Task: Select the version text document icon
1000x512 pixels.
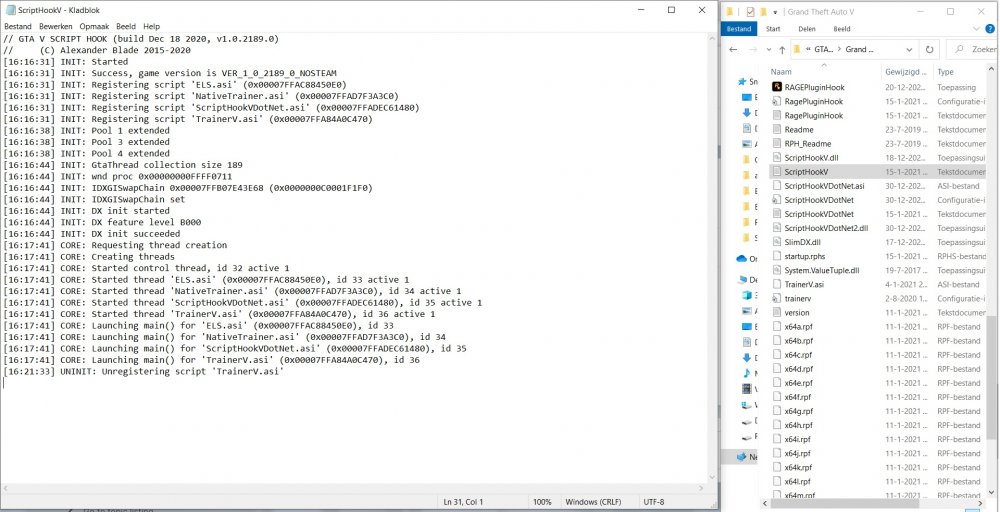Action: click(x=777, y=312)
